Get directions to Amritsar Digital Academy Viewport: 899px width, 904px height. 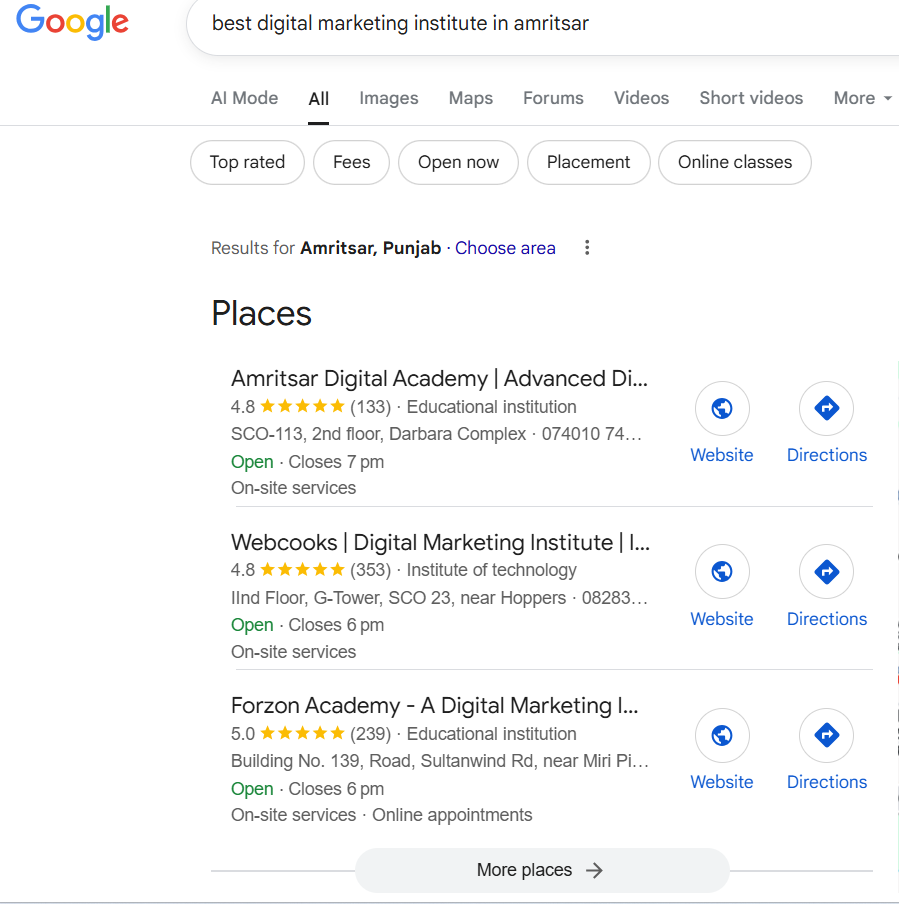pyautogui.click(x=826, y=408)
